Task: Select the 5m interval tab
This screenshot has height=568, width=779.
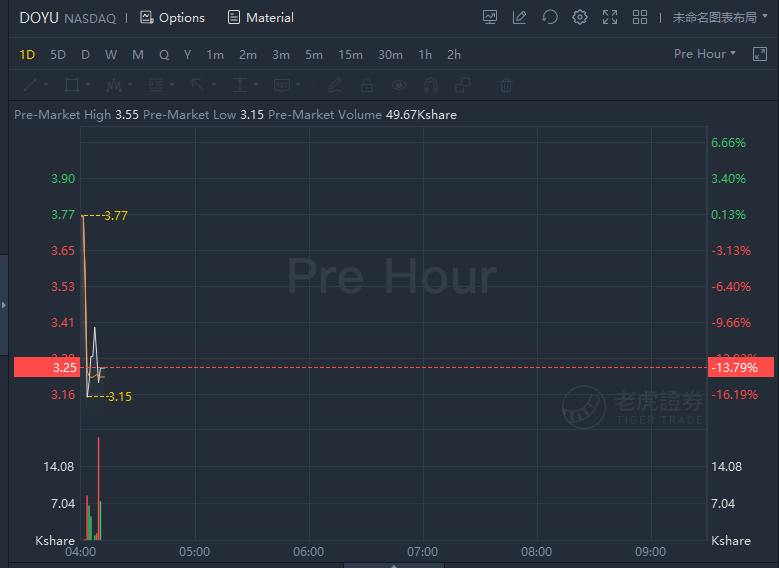Action: [313, 55]
